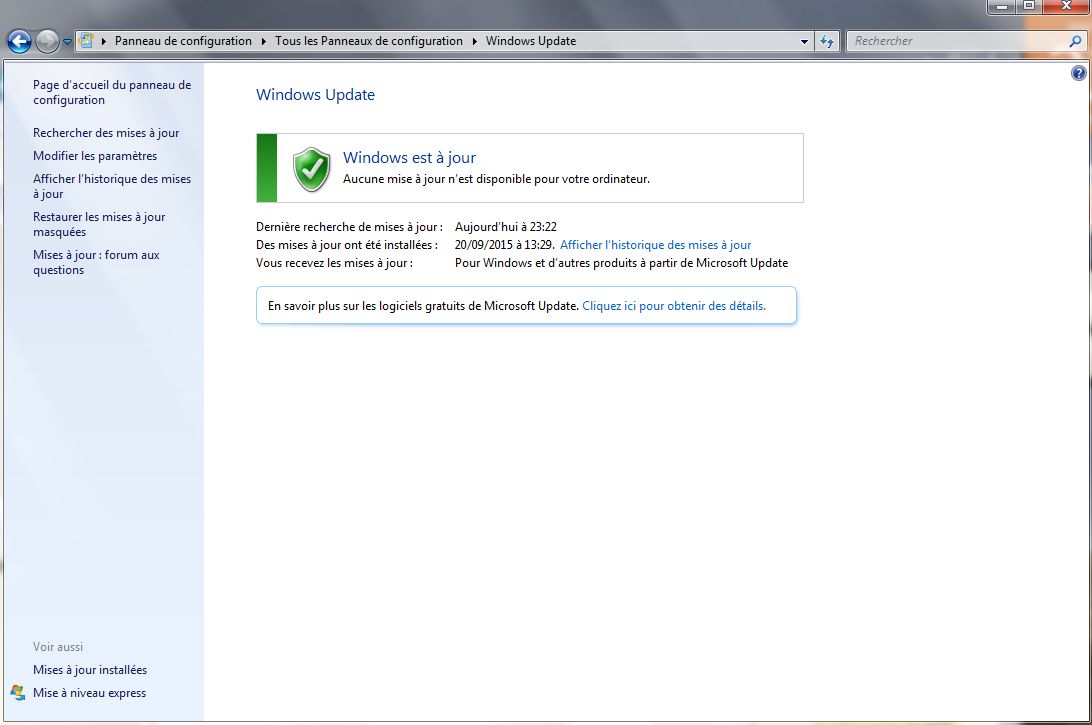Go back with the blue Back arrow
The height and width of the screenshot is (725, 1092).
(20, 42)
